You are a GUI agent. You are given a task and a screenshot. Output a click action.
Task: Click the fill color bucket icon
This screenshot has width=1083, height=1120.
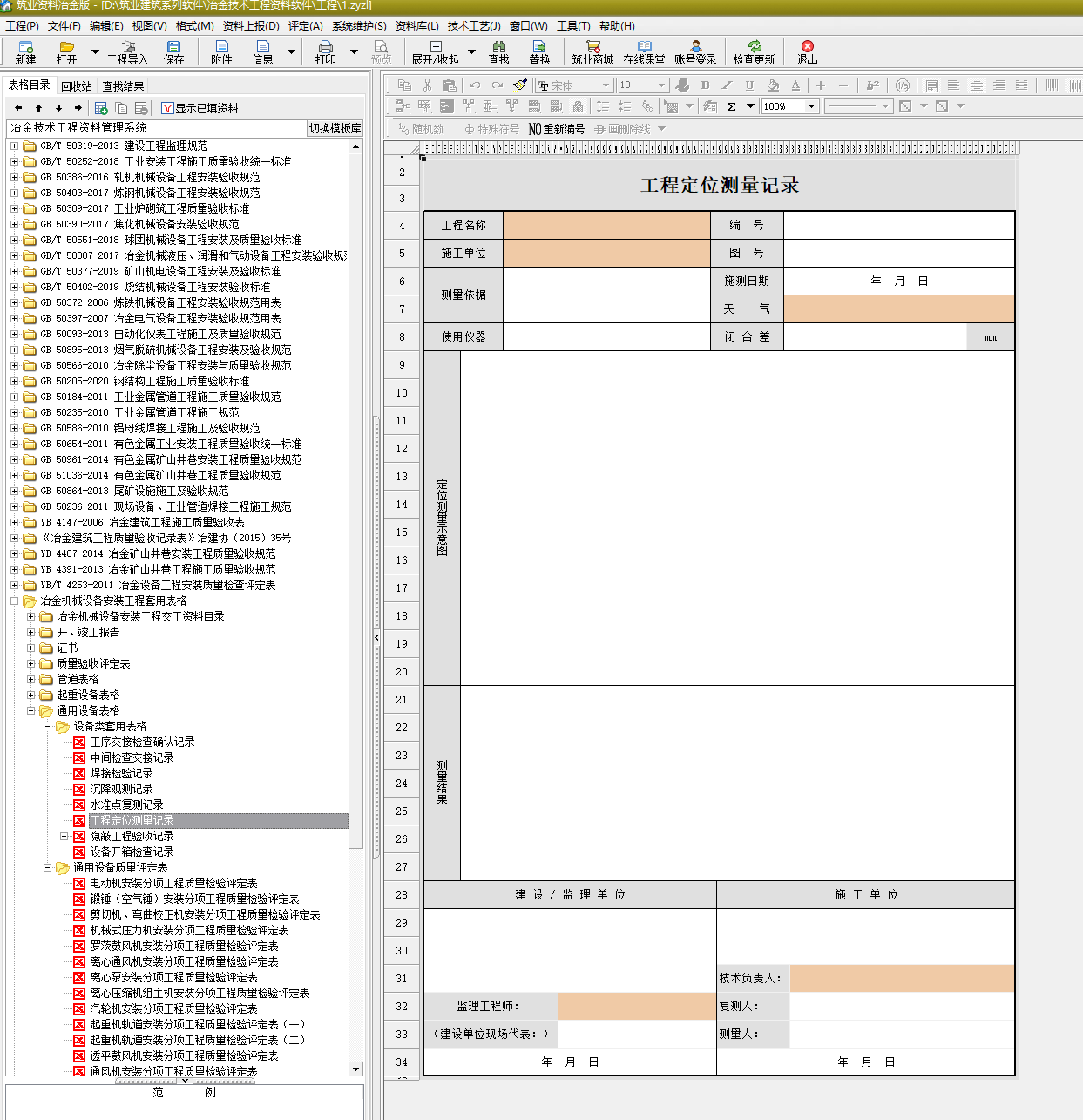click(x=773, y=85)
